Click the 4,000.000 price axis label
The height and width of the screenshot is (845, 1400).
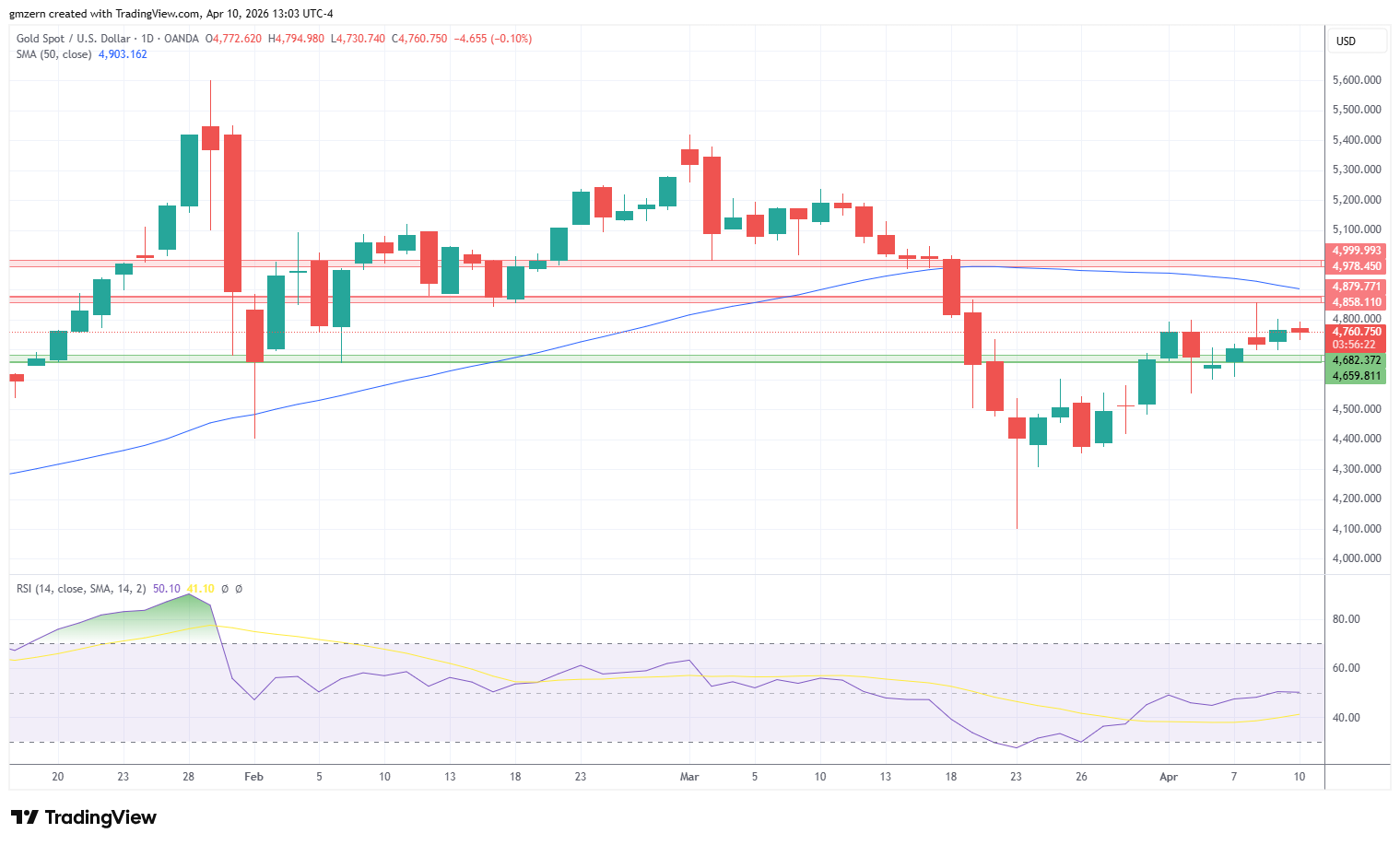(x=1357, y=558)
